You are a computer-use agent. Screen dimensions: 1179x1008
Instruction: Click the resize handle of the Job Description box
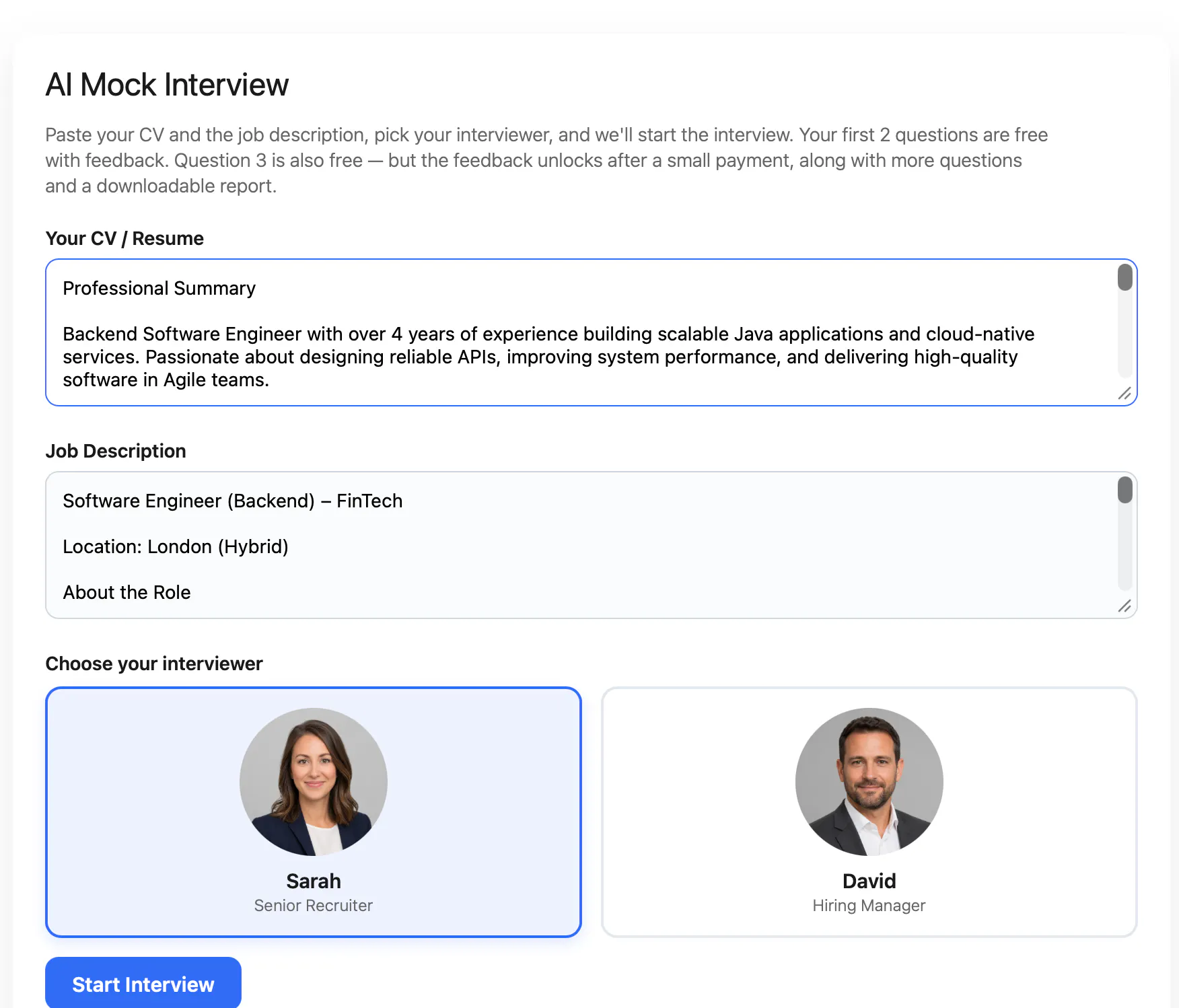coord(1124,606)
